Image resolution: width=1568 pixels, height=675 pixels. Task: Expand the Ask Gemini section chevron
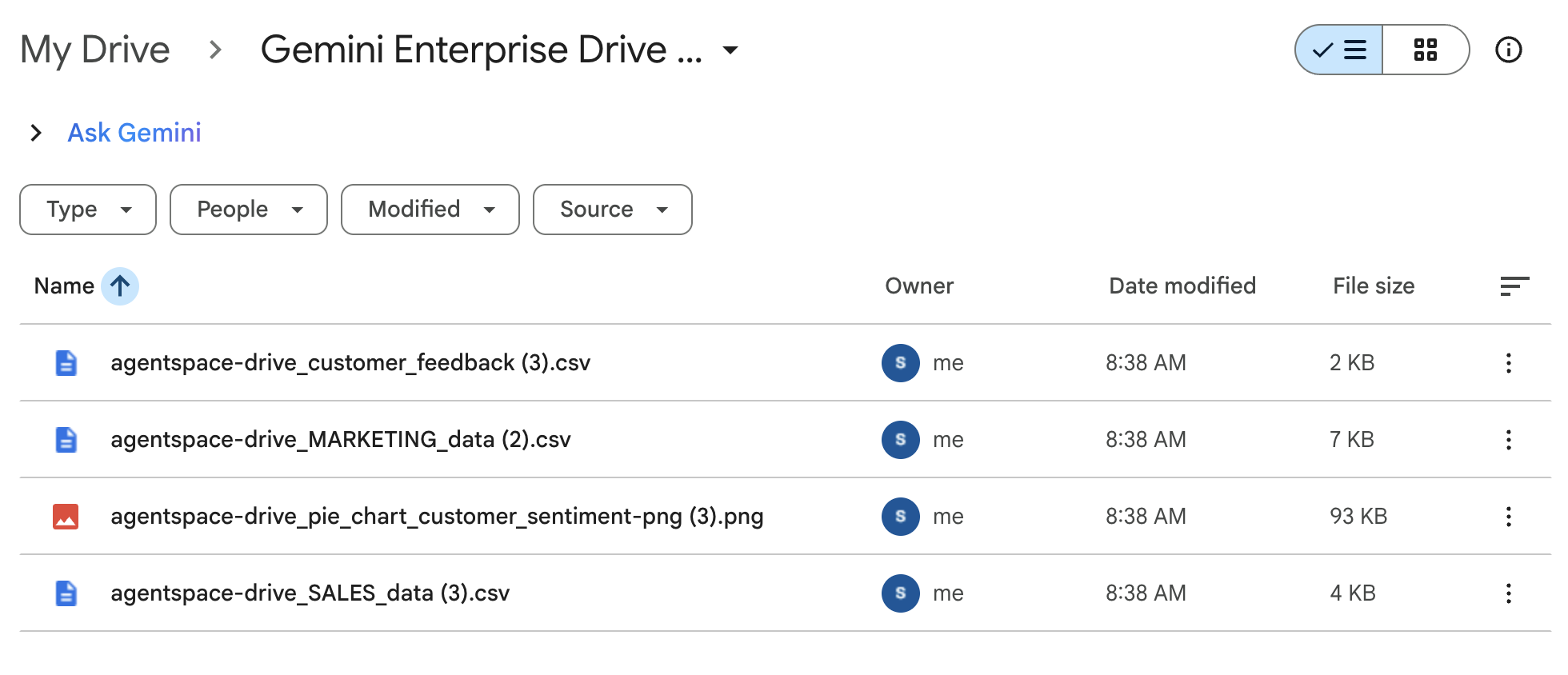36,133
